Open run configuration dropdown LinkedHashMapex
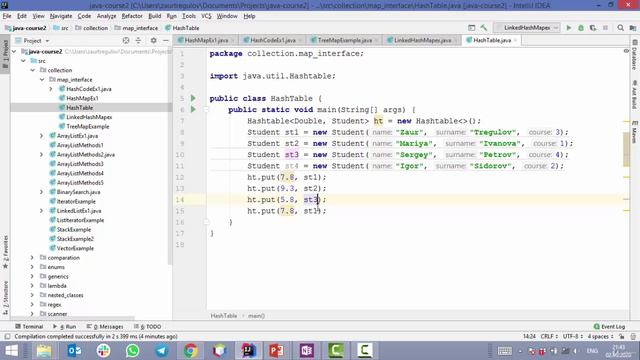 527,28
